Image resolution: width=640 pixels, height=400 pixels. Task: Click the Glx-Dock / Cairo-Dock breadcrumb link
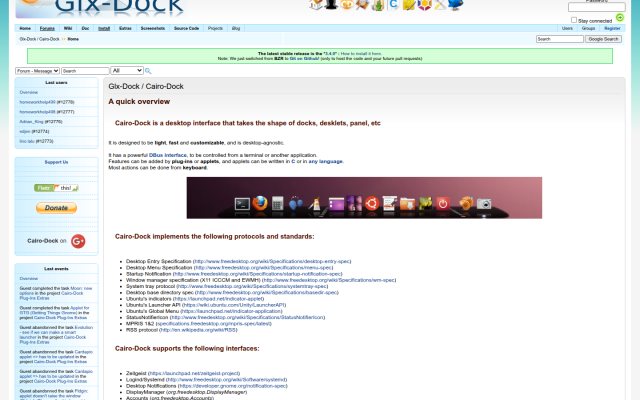tap(40, 39)
